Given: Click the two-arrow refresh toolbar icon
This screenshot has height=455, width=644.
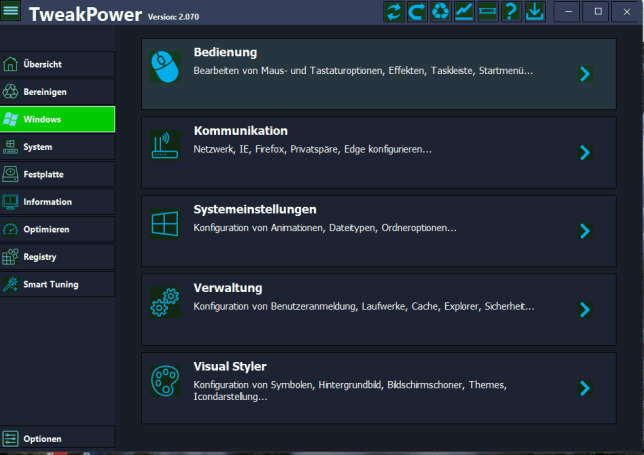Looking at the screenshot, I should 393,12.
